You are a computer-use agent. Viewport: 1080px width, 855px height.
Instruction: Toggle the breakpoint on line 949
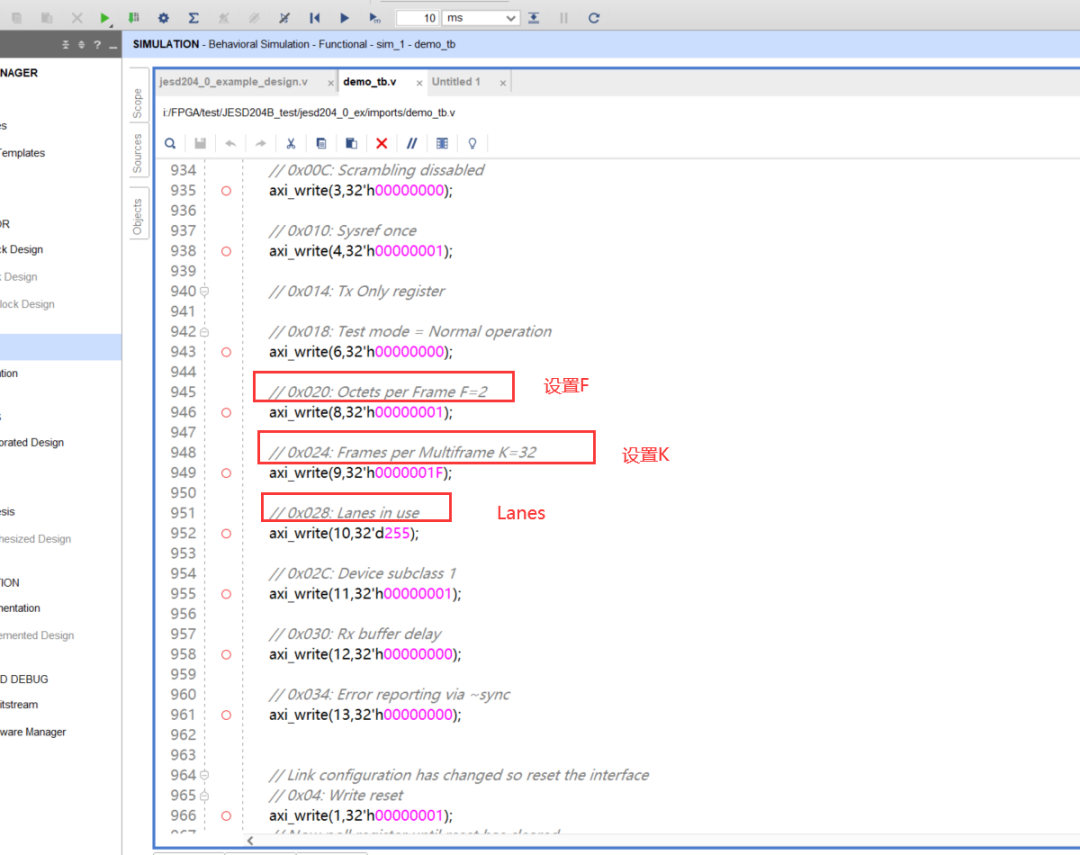(226, 473)
